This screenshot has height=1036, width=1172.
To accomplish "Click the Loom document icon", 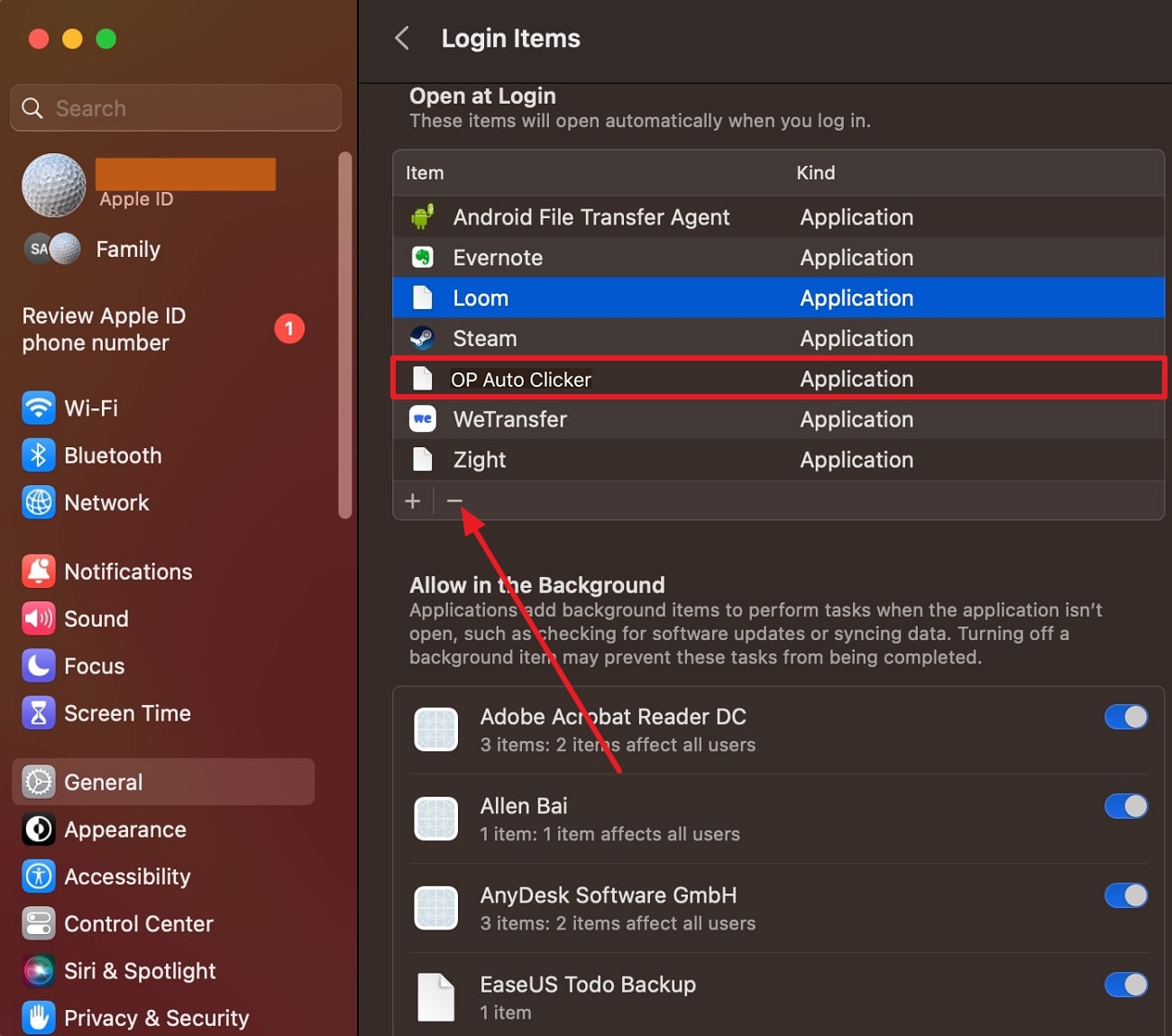I will [422, 298].
